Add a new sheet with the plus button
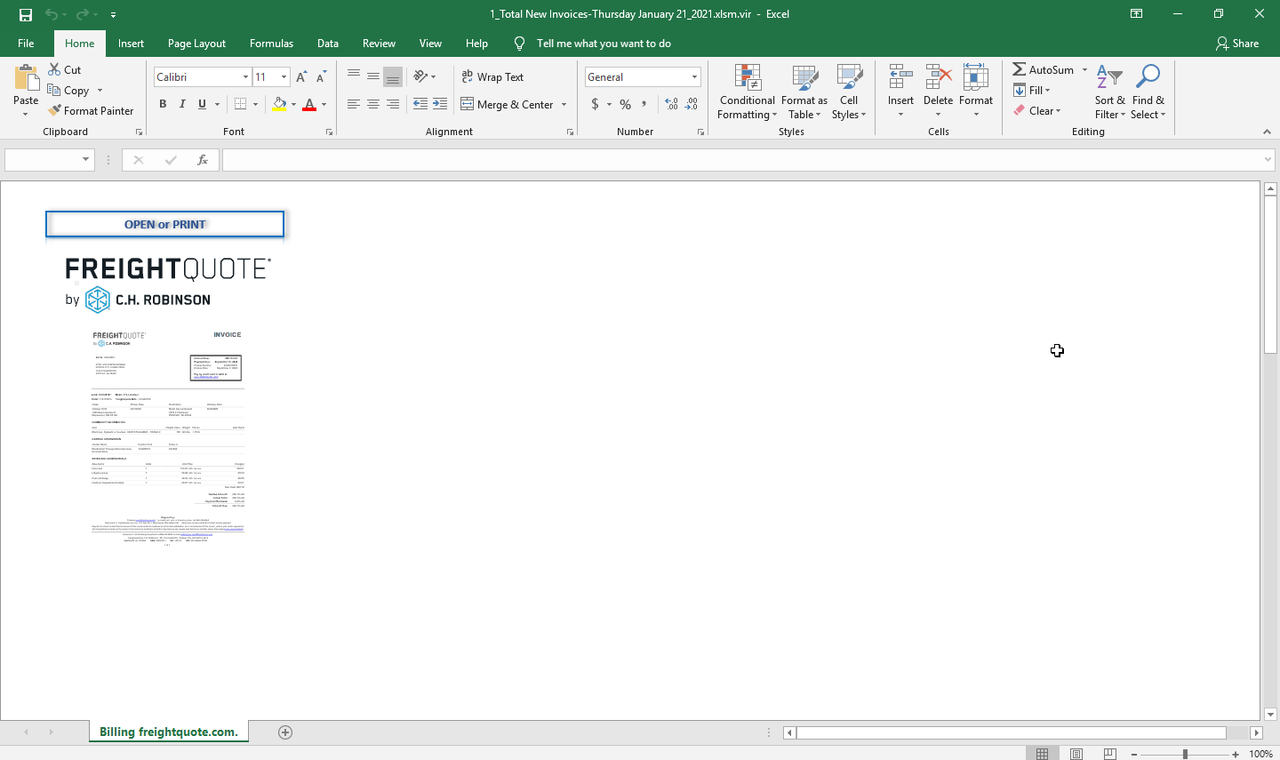Image resolution: width=1280 pixels, height=760 pixels. point(285,732)
